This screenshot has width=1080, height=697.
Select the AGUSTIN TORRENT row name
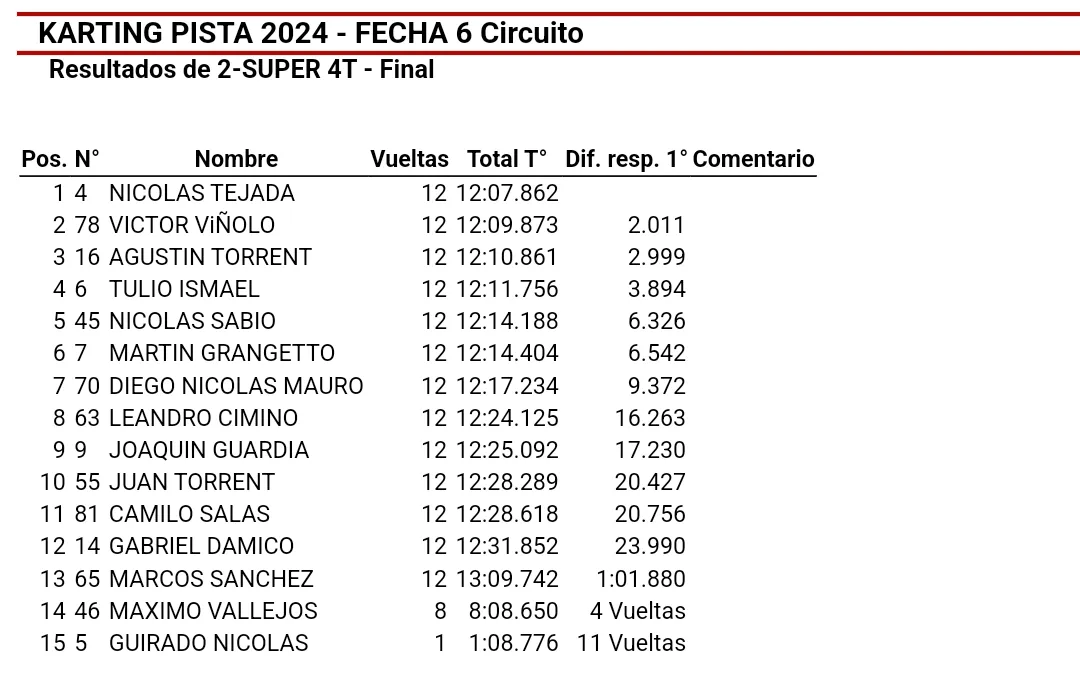(x=210, y=257)
